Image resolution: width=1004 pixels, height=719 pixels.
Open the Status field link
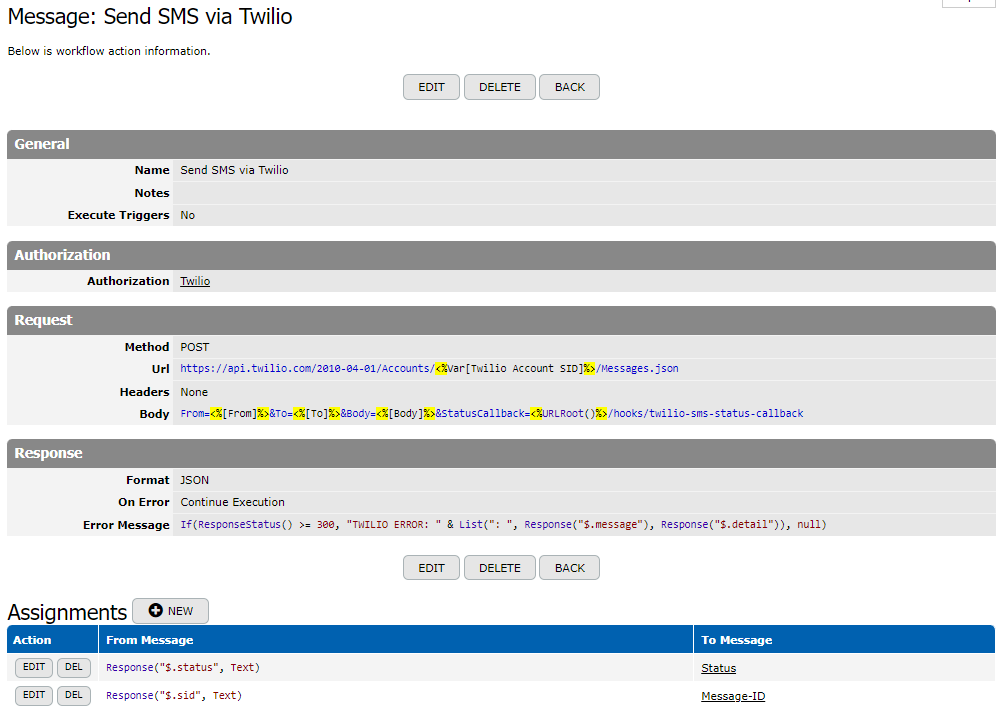(718, 668)
